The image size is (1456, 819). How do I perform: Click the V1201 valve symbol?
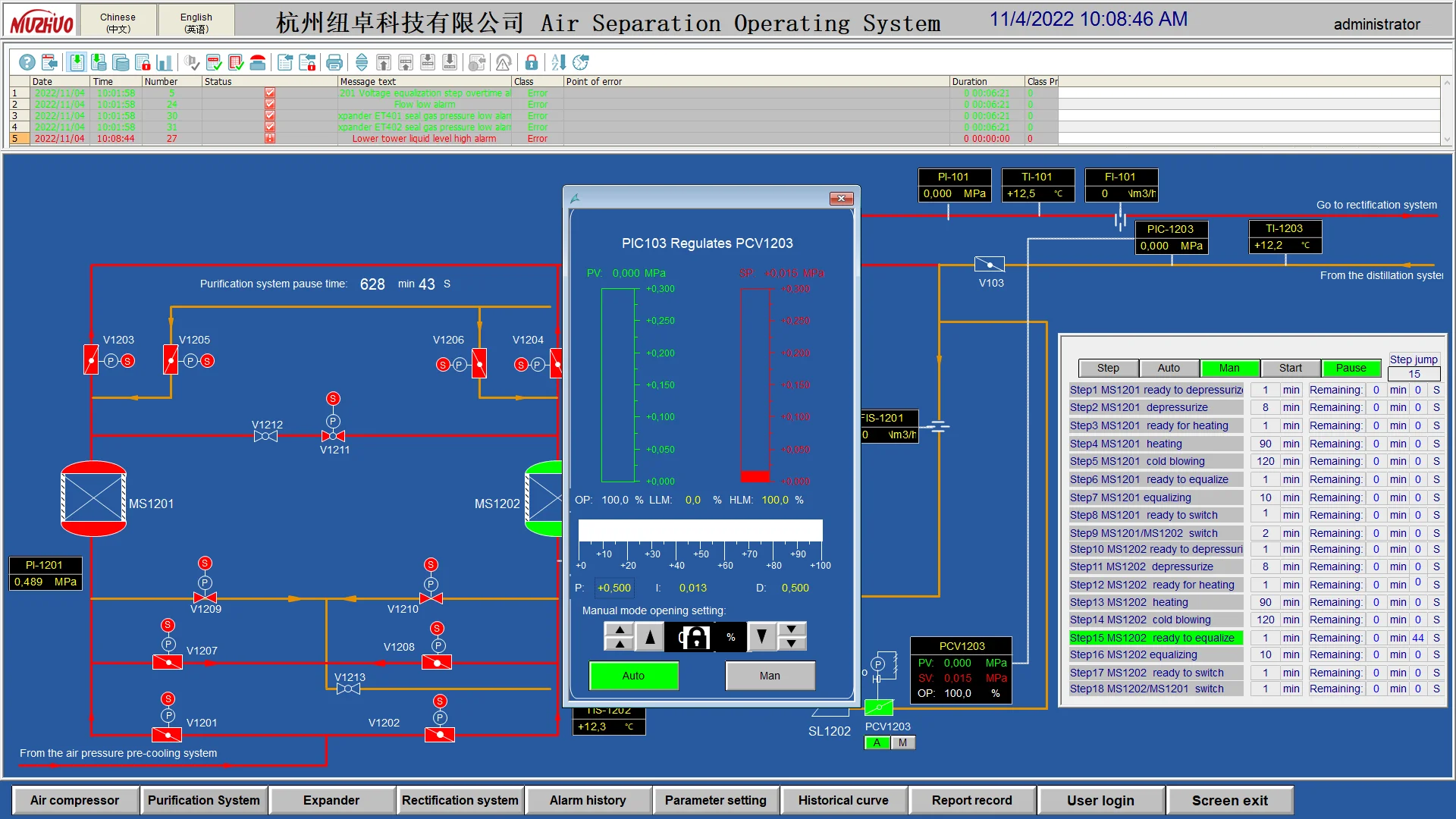click(x=167, y=734)
